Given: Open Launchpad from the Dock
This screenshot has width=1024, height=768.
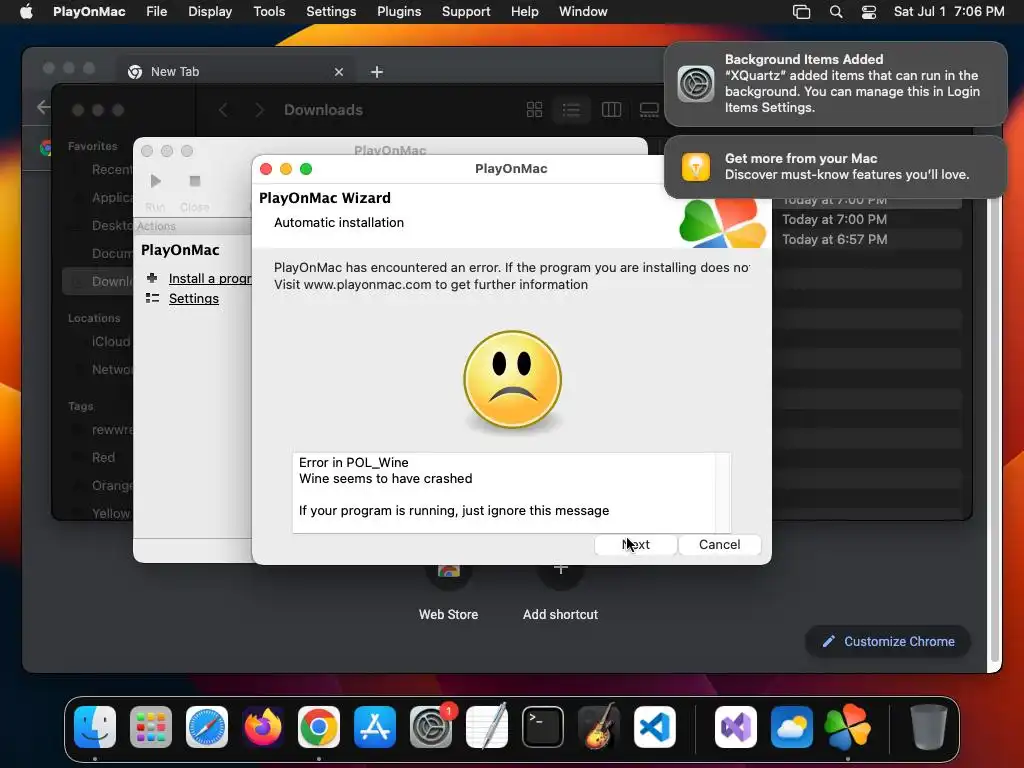Looking at the screenshot, I should pos(151,727).
